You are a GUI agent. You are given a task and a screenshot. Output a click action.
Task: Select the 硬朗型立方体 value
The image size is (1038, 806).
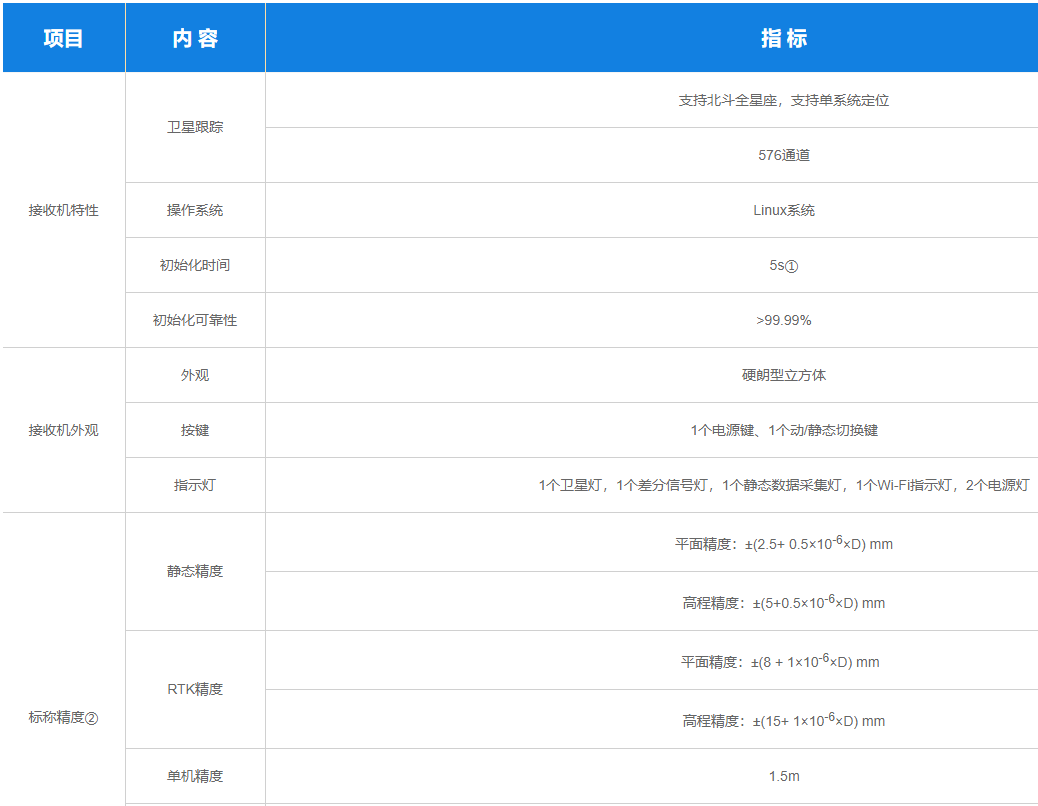(783, 375)
